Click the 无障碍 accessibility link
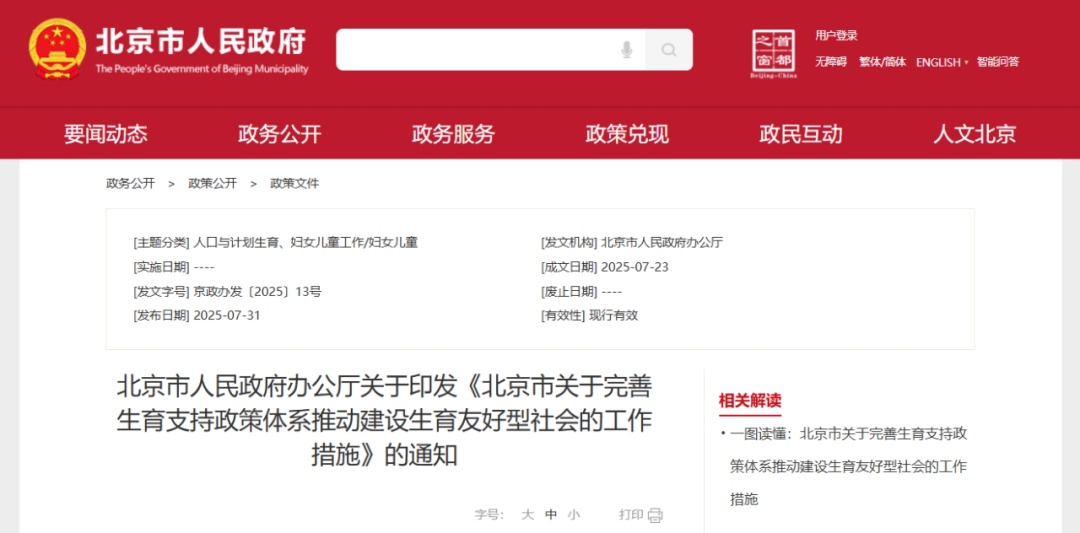 (x=831, y=62)
